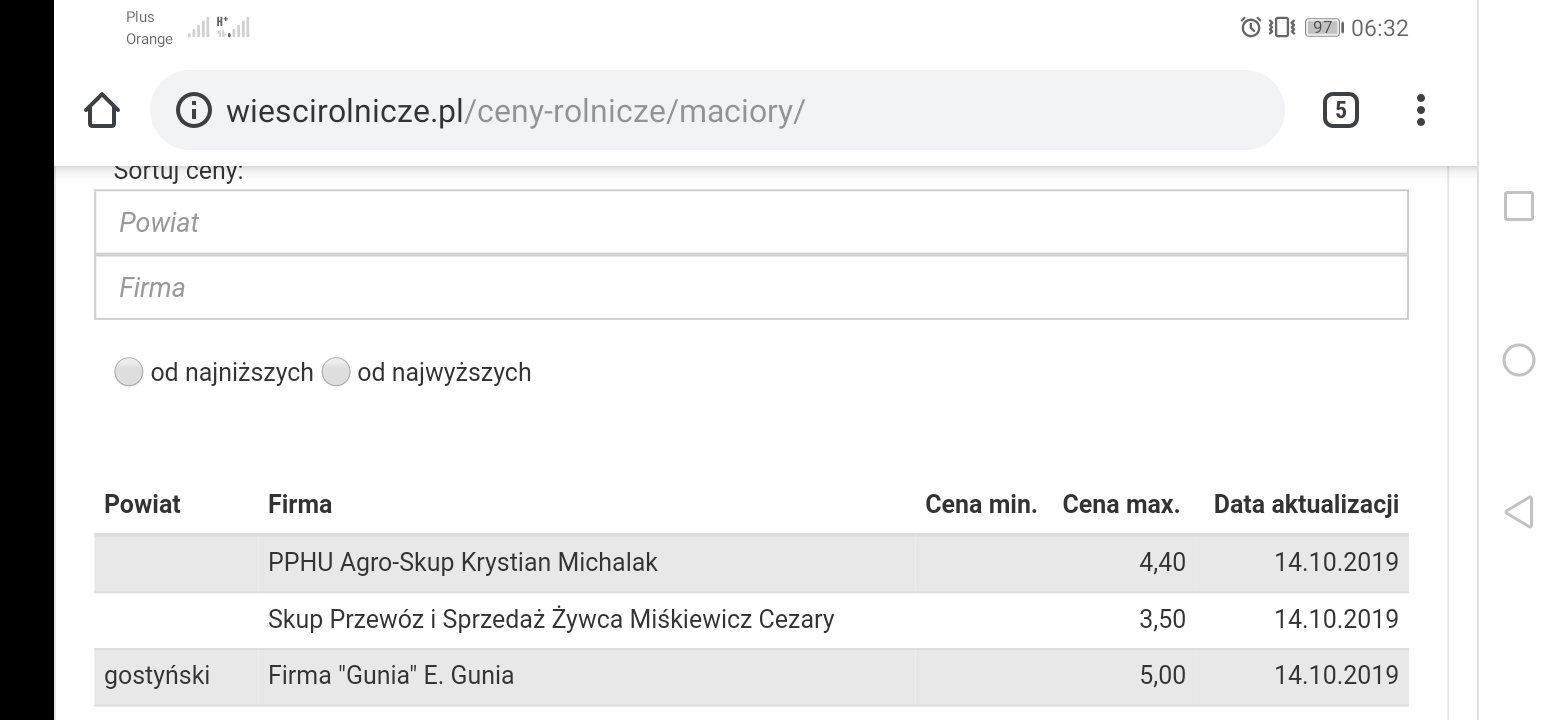Image resolution: width=1560 pixels, height=720 pixels.
Task: Click the Powiat filter input field
Action: coord(751,222)
